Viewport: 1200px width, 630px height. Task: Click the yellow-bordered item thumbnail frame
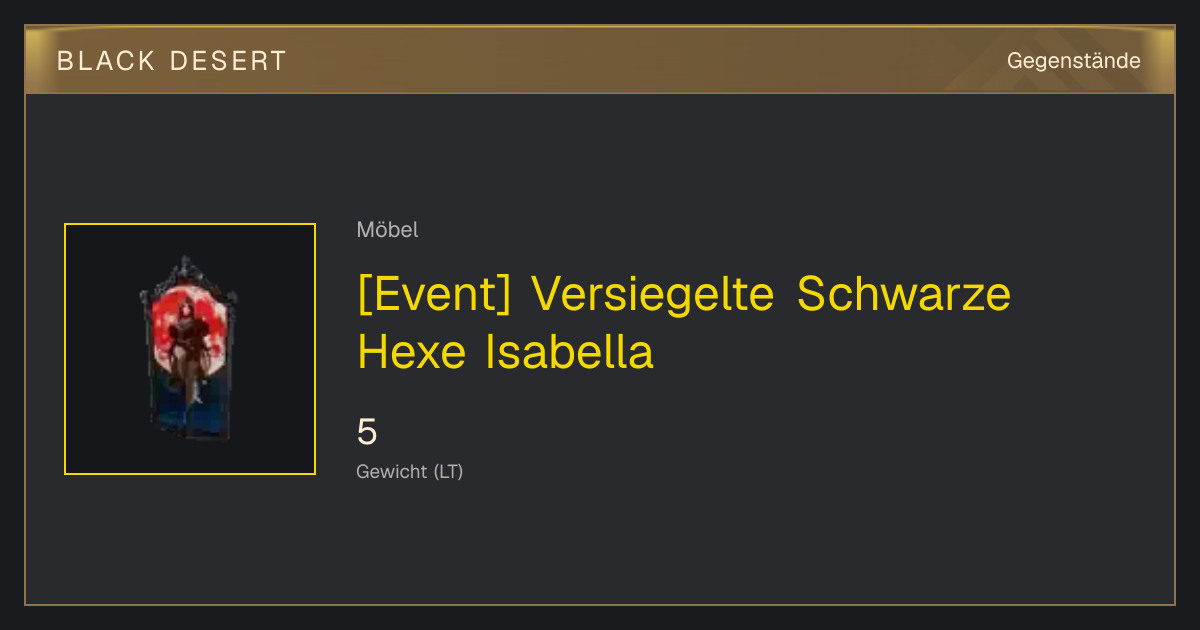click(x=190, y=349)
